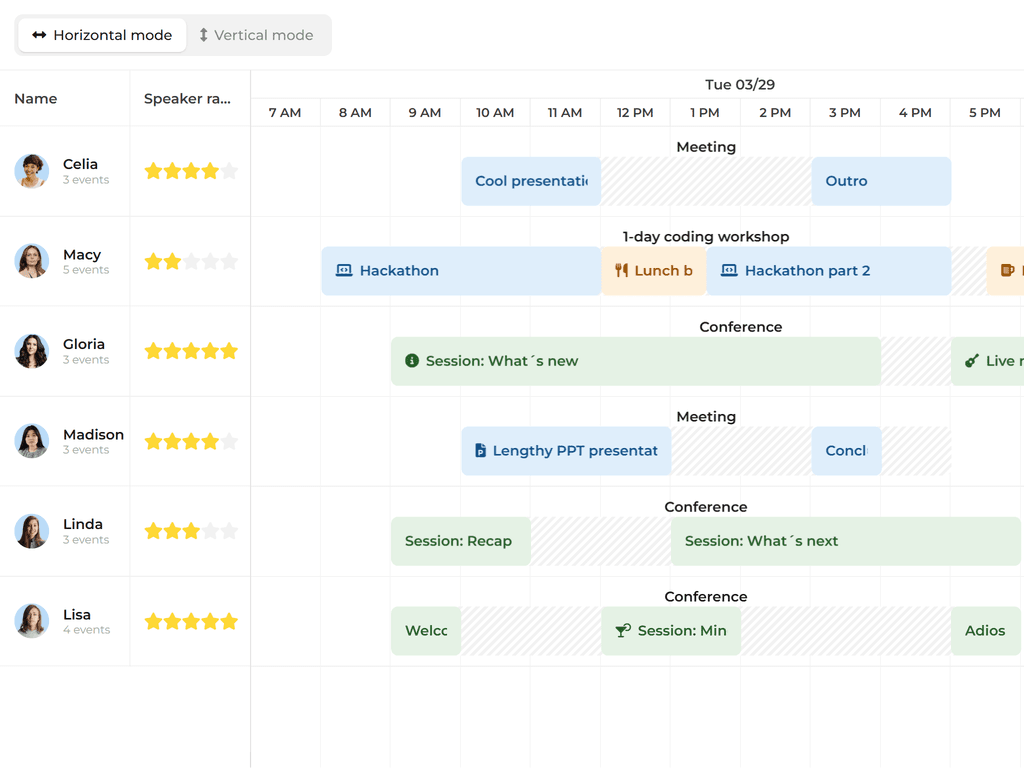
Task: Click the fourth star of Linda's rating
Action: point(211,531)
